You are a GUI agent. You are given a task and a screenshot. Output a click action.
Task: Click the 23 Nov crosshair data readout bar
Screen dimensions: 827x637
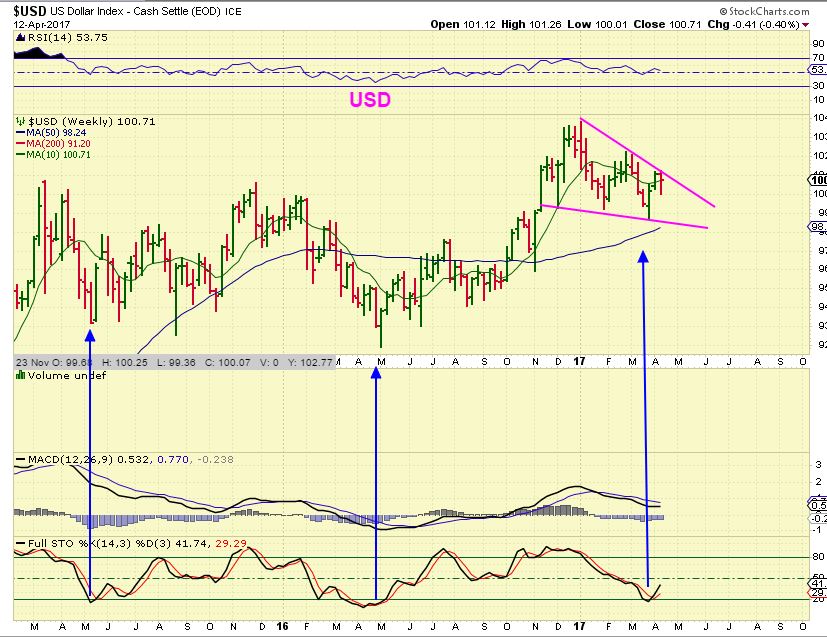(175, 362)
